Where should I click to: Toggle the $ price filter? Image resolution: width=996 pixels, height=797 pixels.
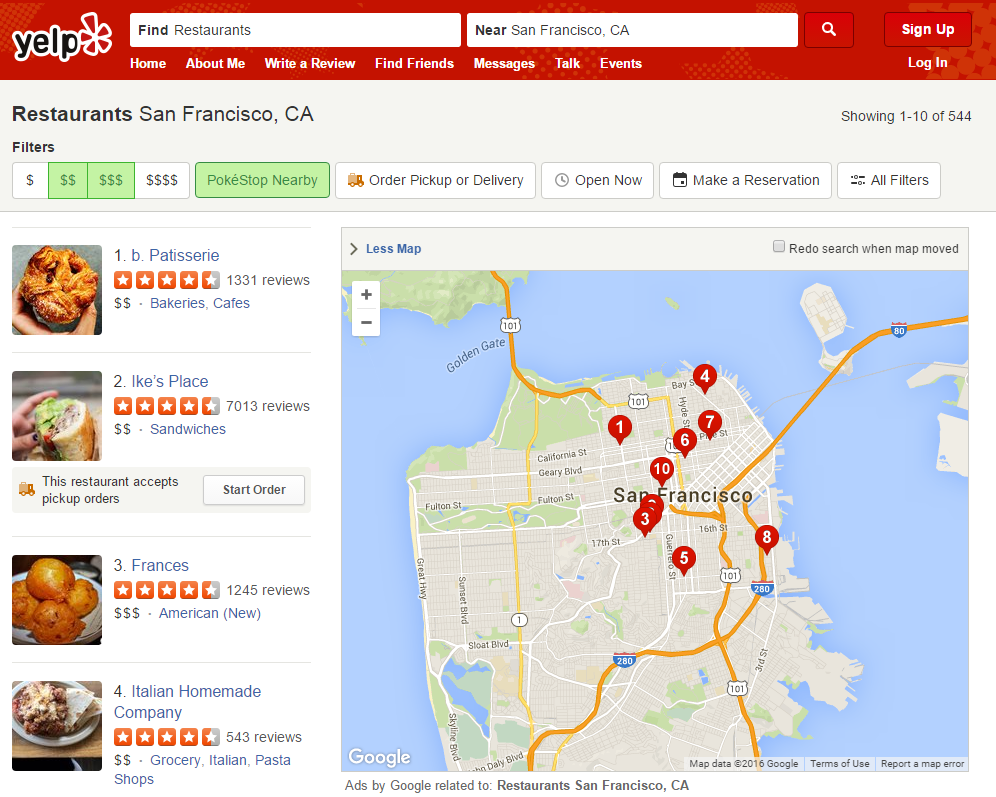click(x=30, y=180)
